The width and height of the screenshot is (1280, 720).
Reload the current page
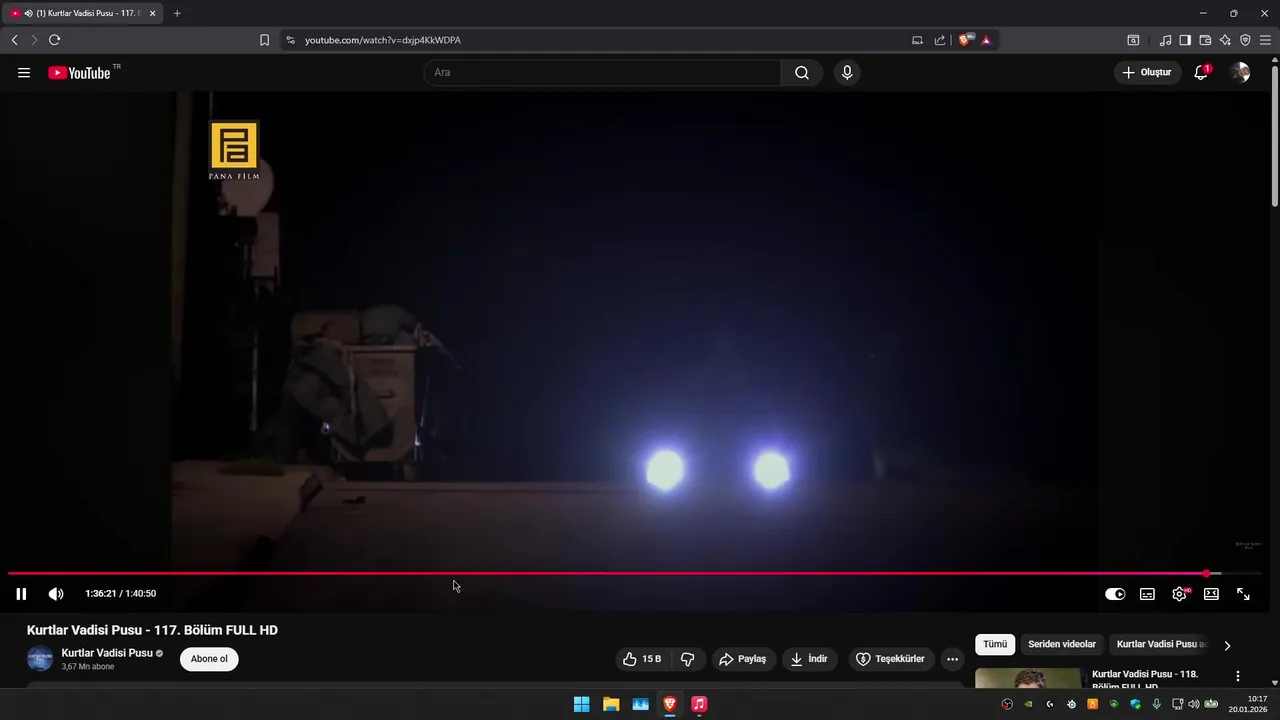[54, 40]
